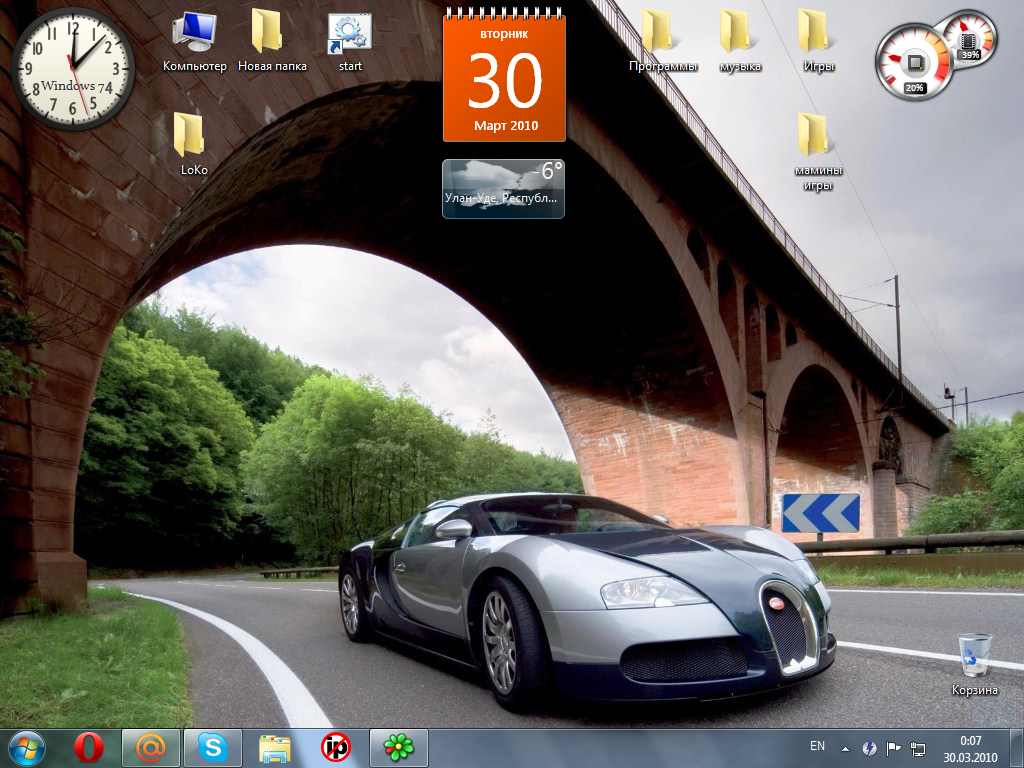Open the taskbar clock showing 0:07
The width and height of the screenshot is (1024, 768).
tap(971, 747)
